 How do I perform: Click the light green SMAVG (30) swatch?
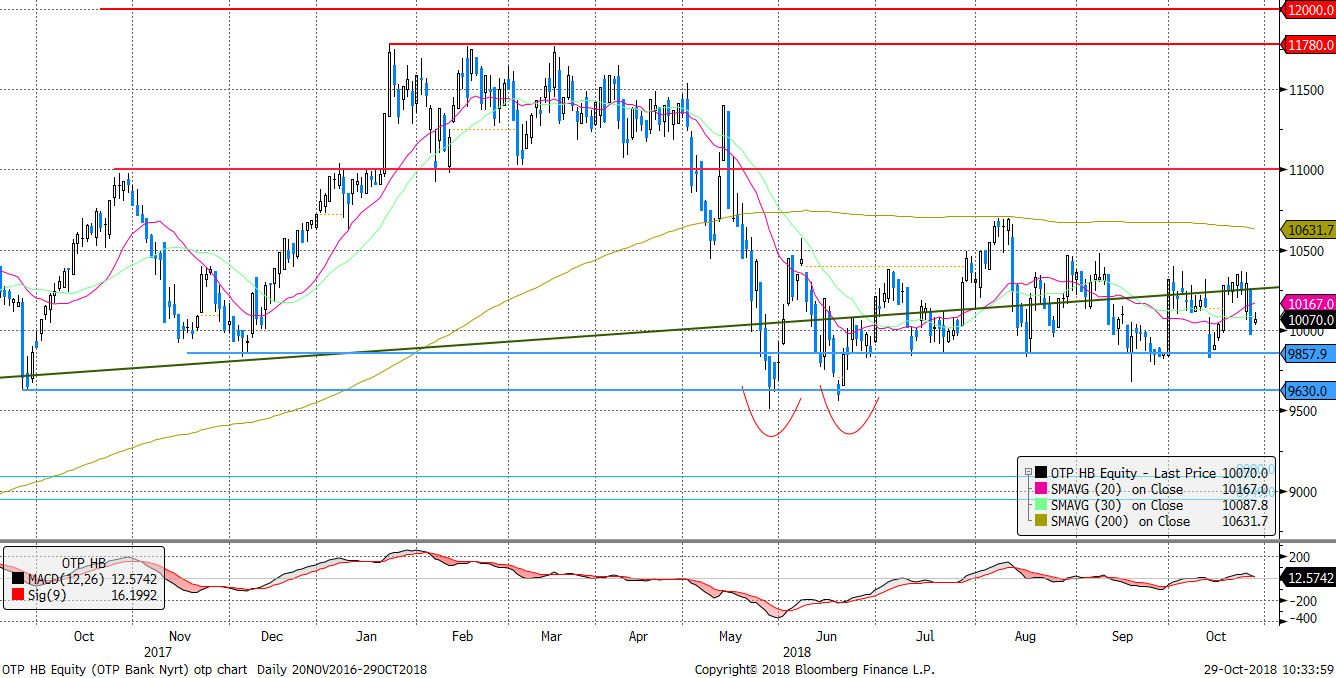click(x=1041, y=505)
